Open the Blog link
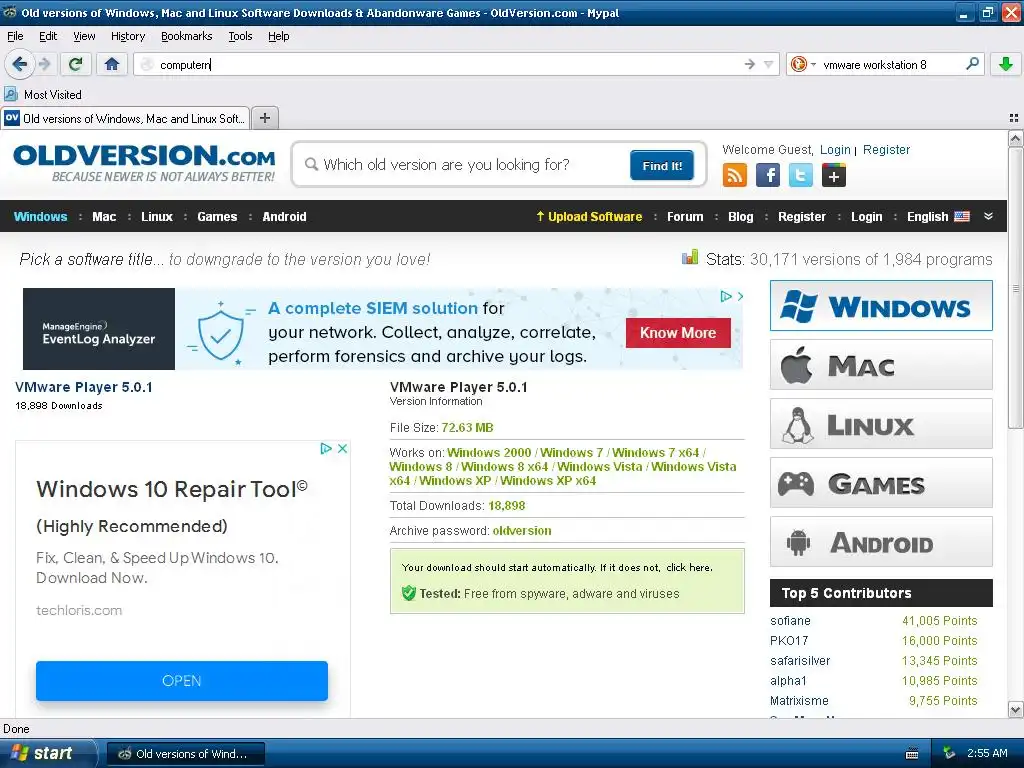Screen dimensions: 1024x768 tap(741, 216)
